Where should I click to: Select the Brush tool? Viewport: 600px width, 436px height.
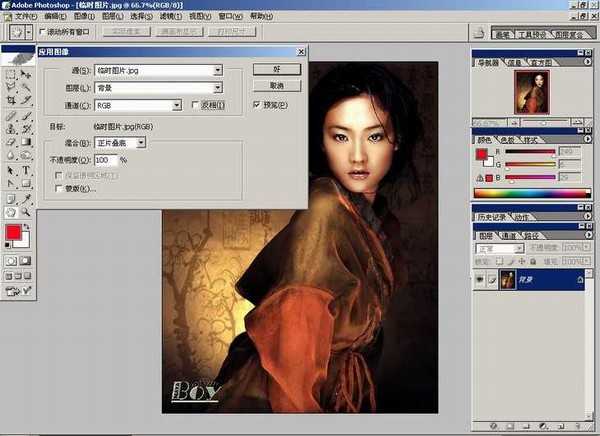(x=26, y=115)
